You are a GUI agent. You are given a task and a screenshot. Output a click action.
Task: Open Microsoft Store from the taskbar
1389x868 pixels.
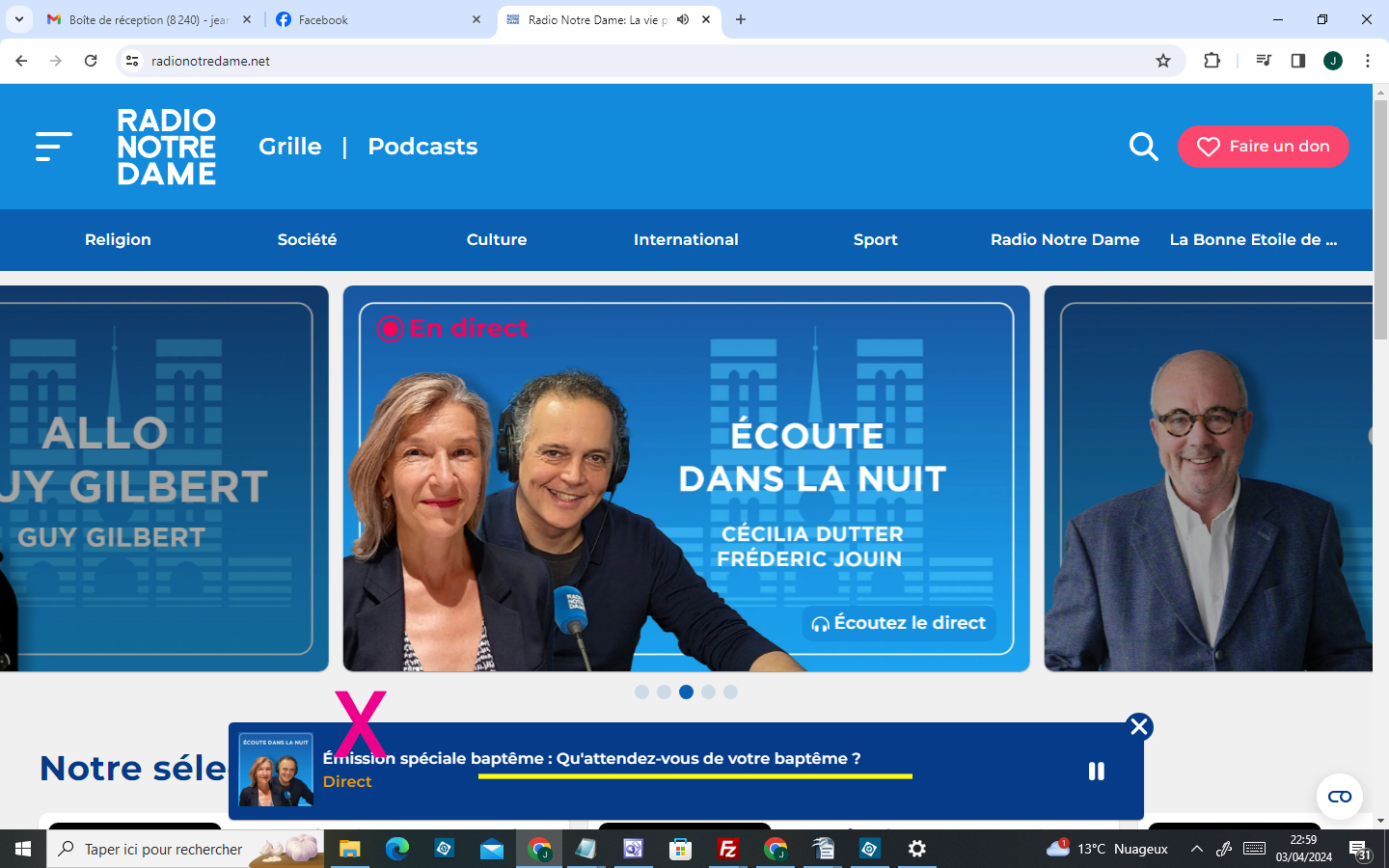680,849
